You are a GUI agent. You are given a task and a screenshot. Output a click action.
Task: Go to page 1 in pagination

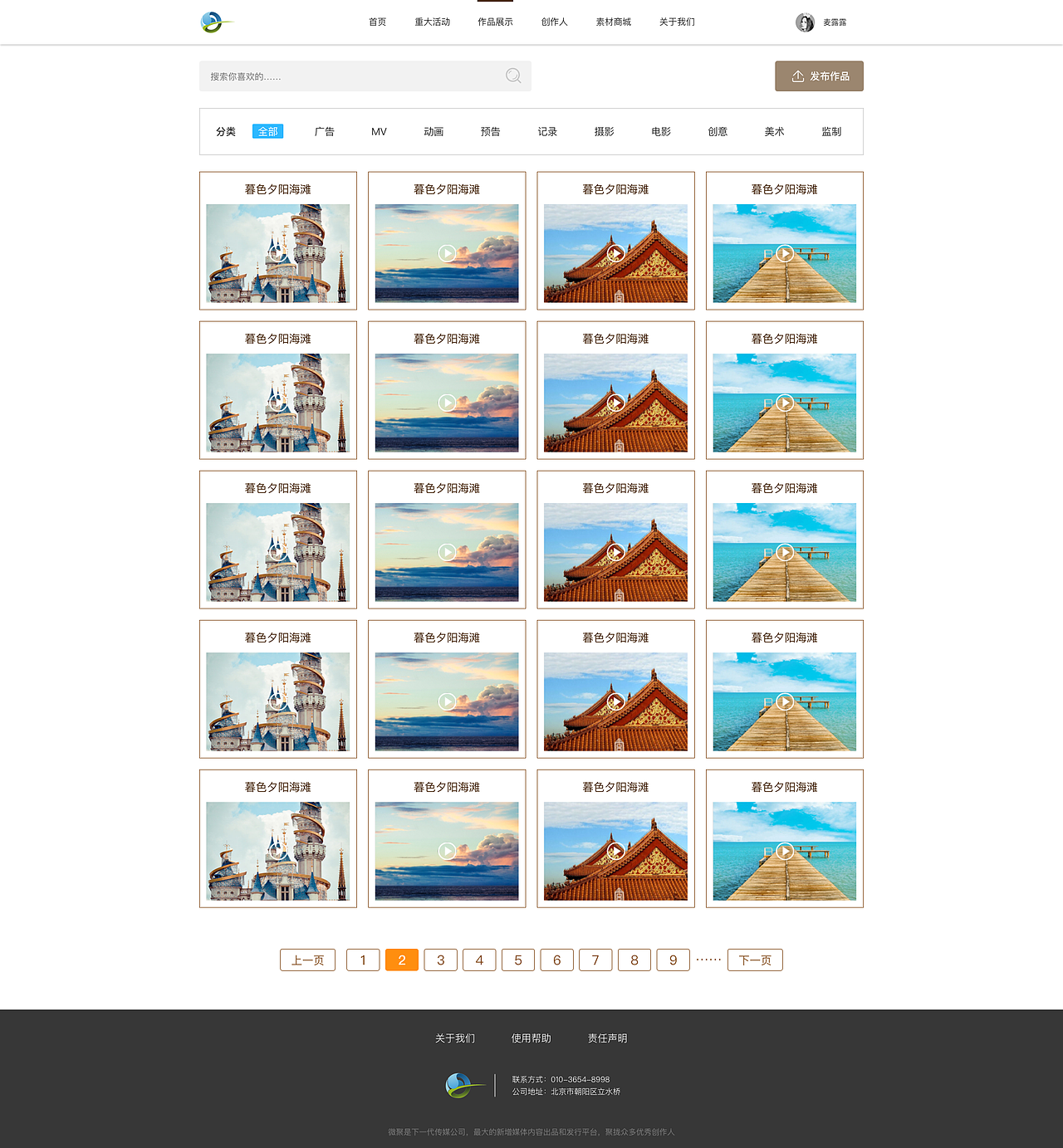click(363, 960)
